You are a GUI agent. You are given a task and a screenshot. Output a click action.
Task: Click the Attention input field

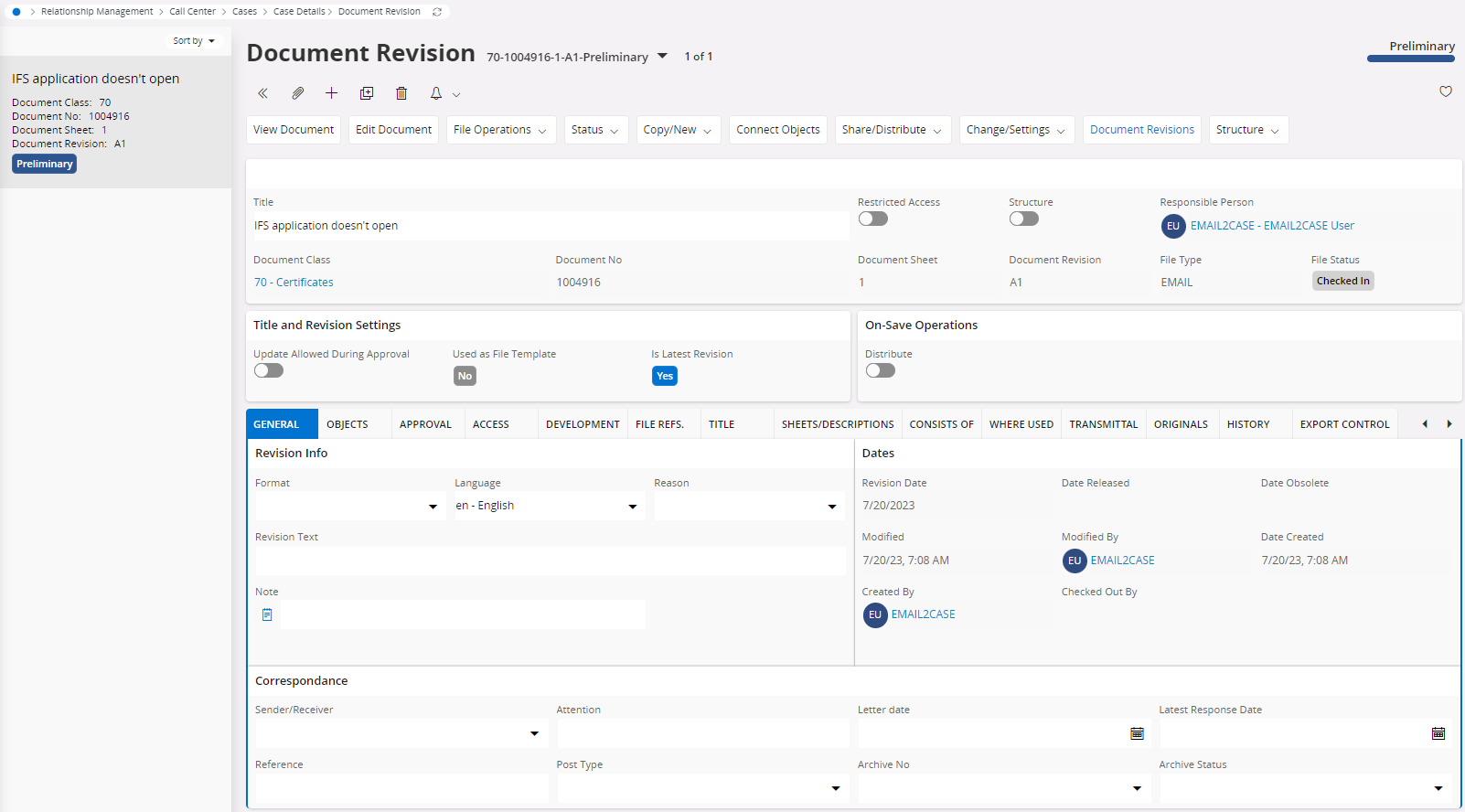tap(702, 733)
